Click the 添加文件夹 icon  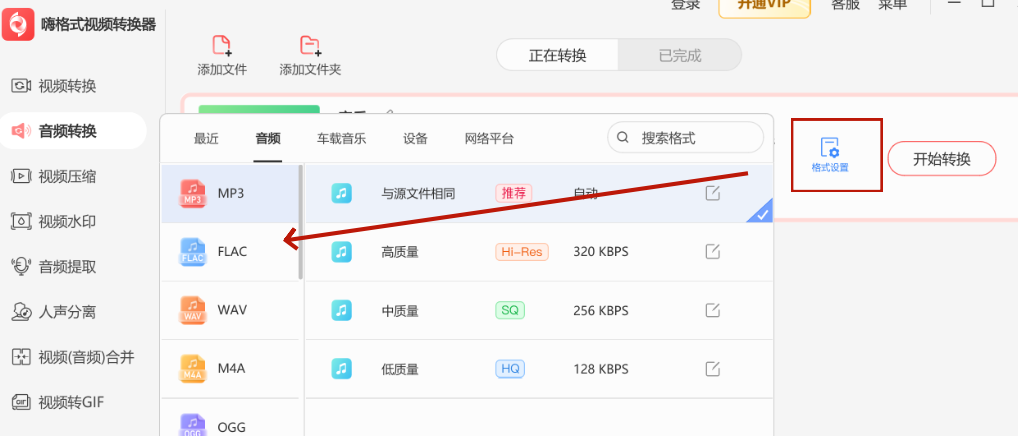coord(310,45)
